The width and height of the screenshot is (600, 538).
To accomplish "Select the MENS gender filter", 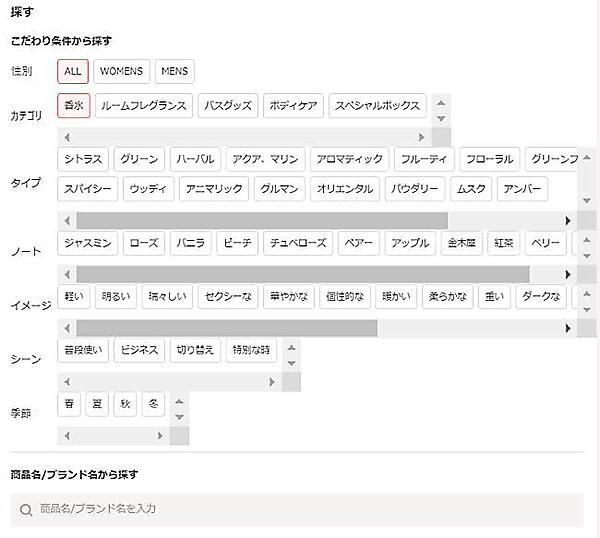I will pyautogui.click(x=174, y=71).
